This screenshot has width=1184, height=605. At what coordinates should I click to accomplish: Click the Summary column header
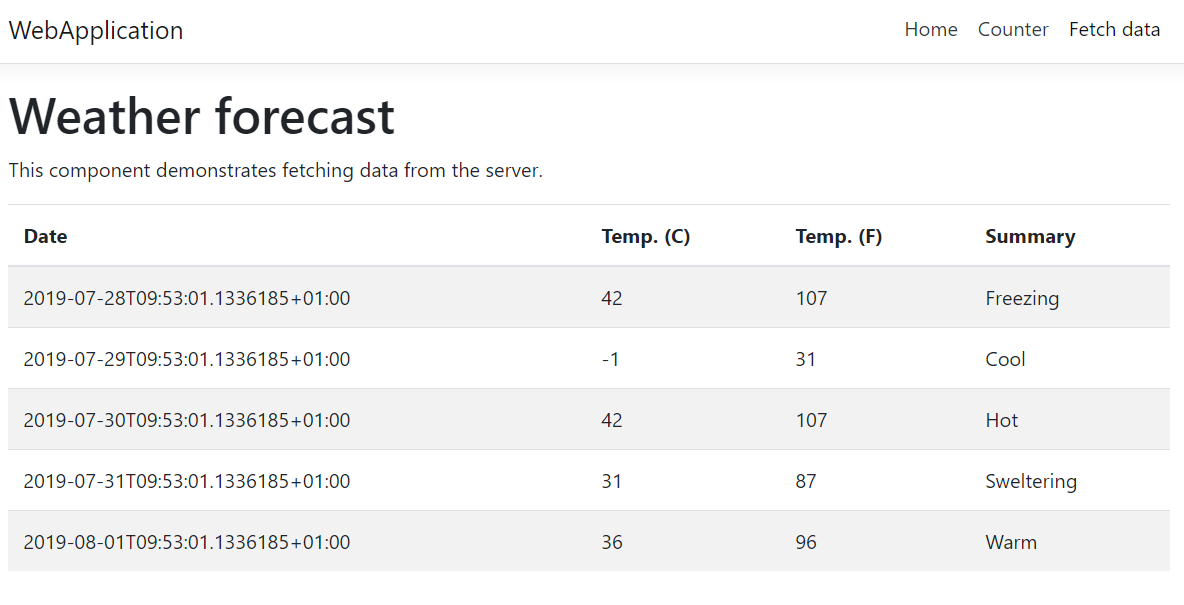pyautogui.click(x=1030, y=237)
